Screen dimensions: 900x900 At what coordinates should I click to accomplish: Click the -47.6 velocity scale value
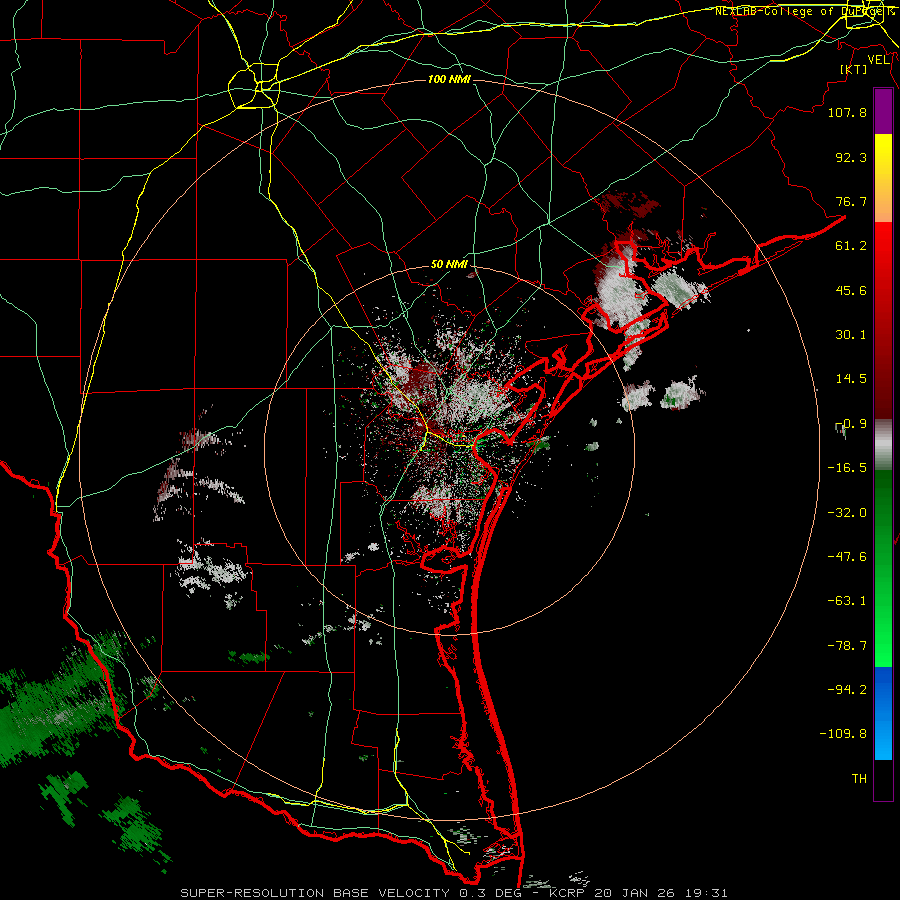coord(847,557)
